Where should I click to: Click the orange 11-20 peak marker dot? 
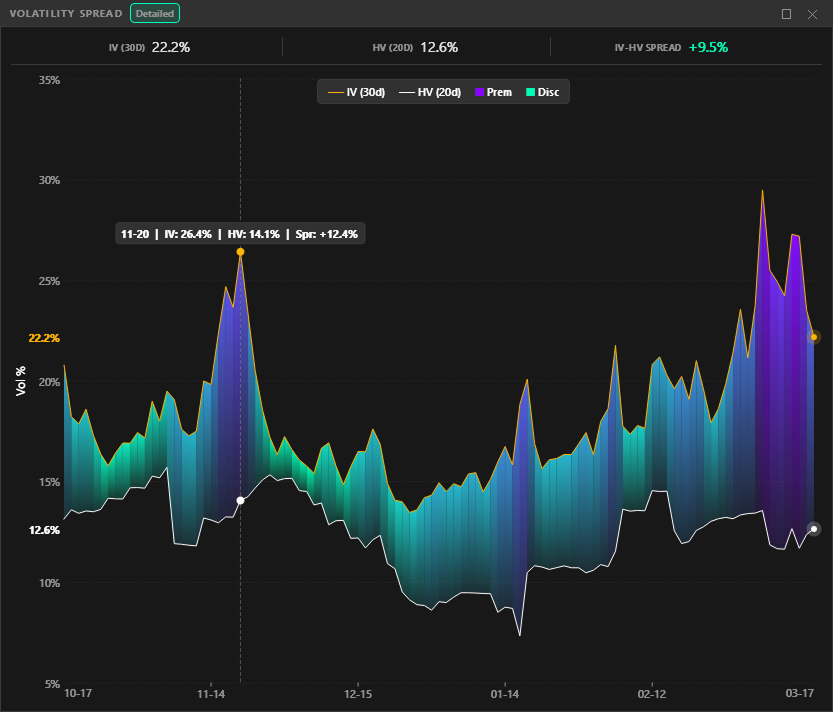[239, 252]
